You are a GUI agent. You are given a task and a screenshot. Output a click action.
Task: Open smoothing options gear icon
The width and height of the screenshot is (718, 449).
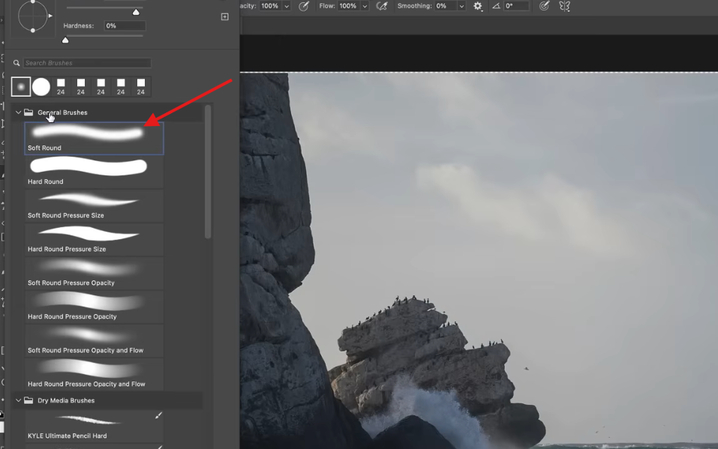pyautogui.click(x=478, y=6)
